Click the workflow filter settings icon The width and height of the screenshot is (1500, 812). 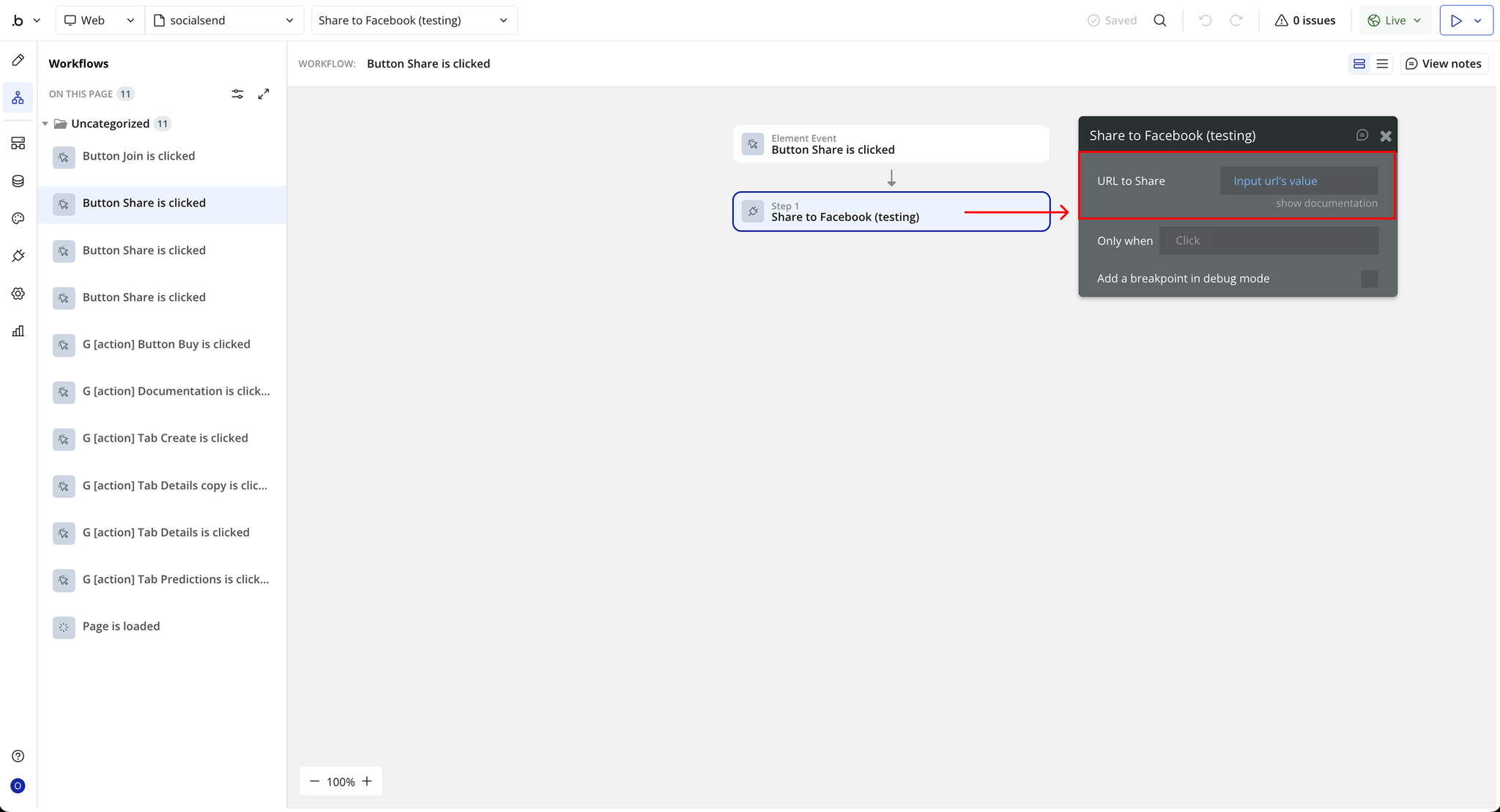(237, 94)
